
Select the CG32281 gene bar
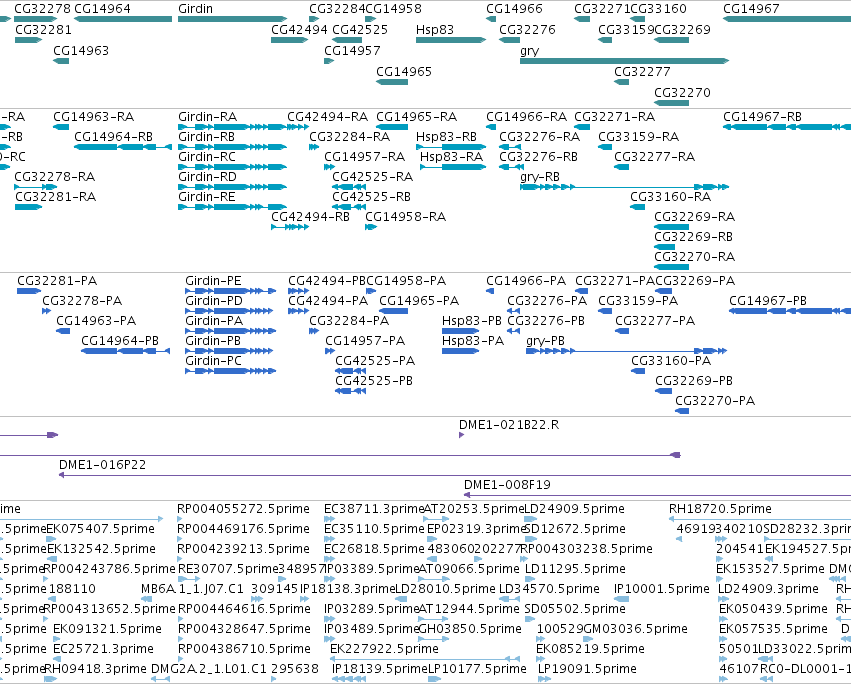pyautogui.click(x=28, y=40)
